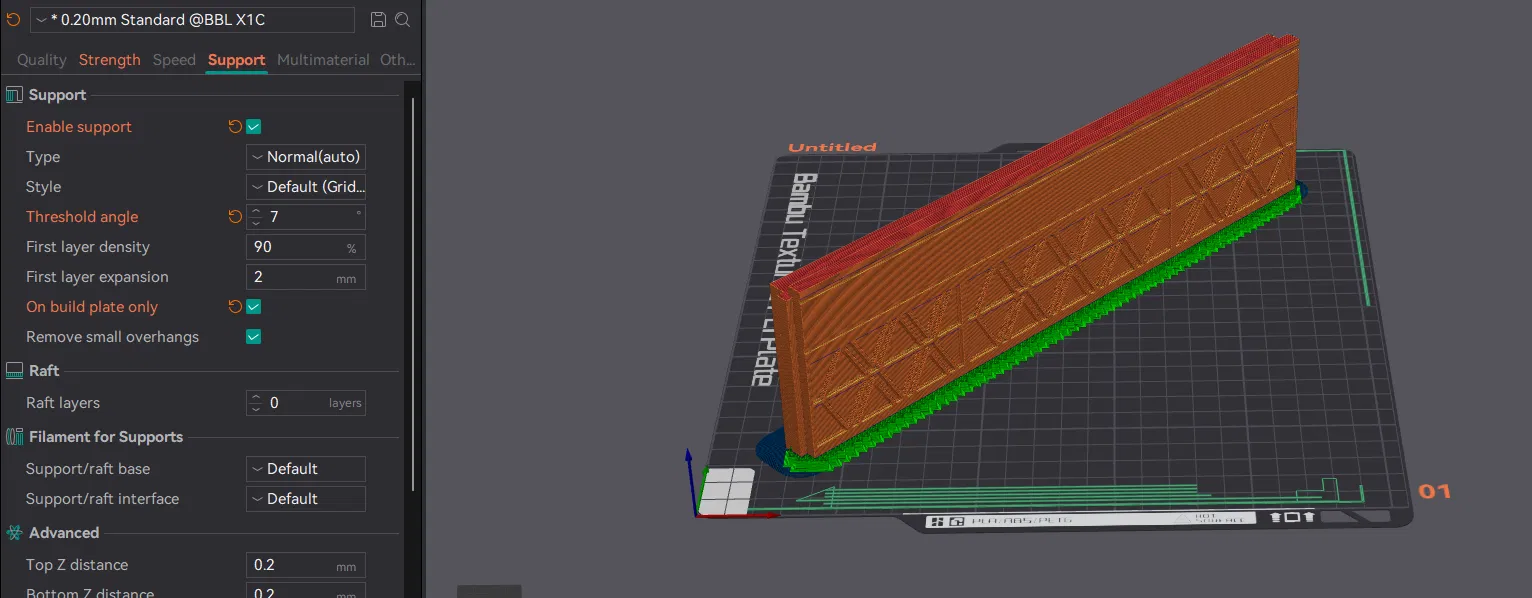The width and height of the screenshot is (1532, 598).
Task: Decrease Raft layers with down arrow
Action: pos(256,409)
